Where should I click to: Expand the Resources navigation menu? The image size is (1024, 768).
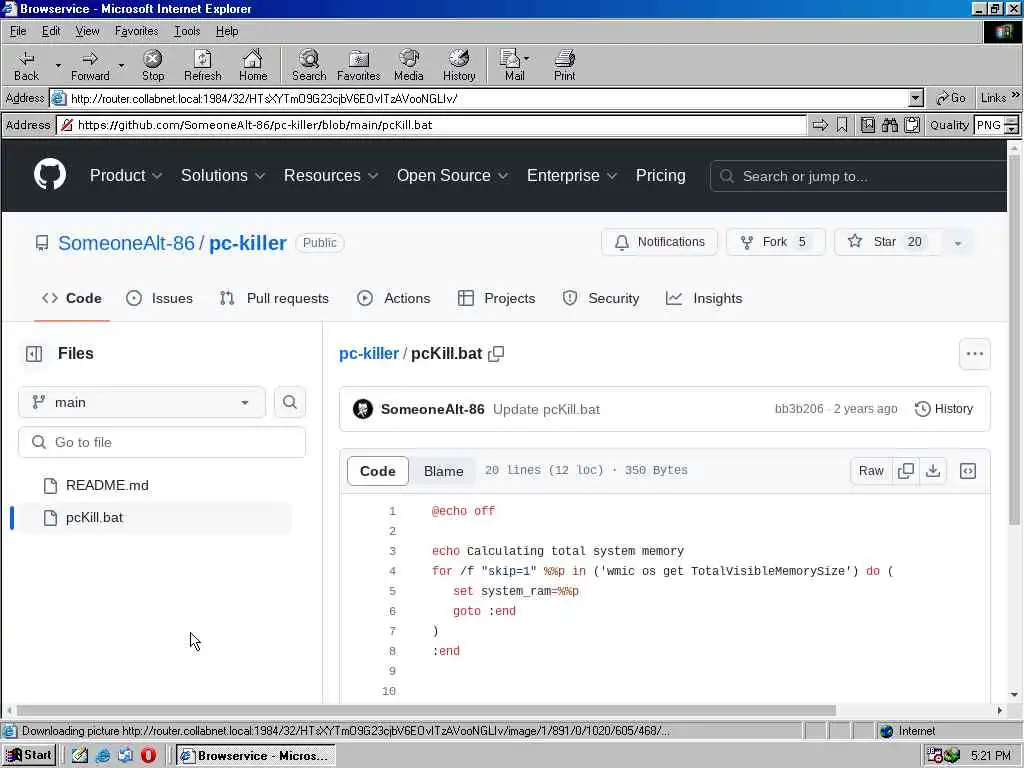tap(330, 176)
